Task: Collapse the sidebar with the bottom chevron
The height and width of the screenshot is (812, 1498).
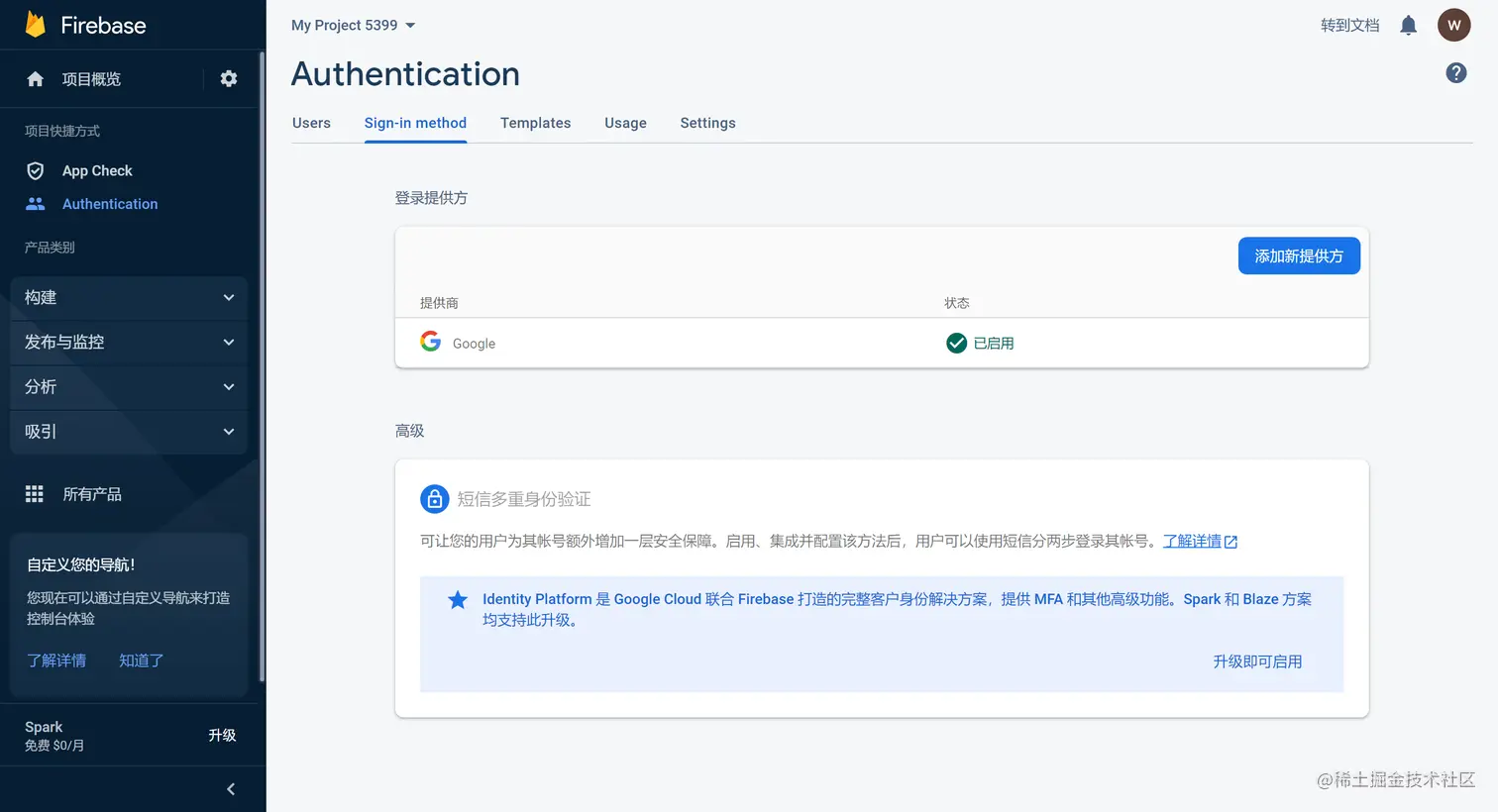Action: point(231,789)
